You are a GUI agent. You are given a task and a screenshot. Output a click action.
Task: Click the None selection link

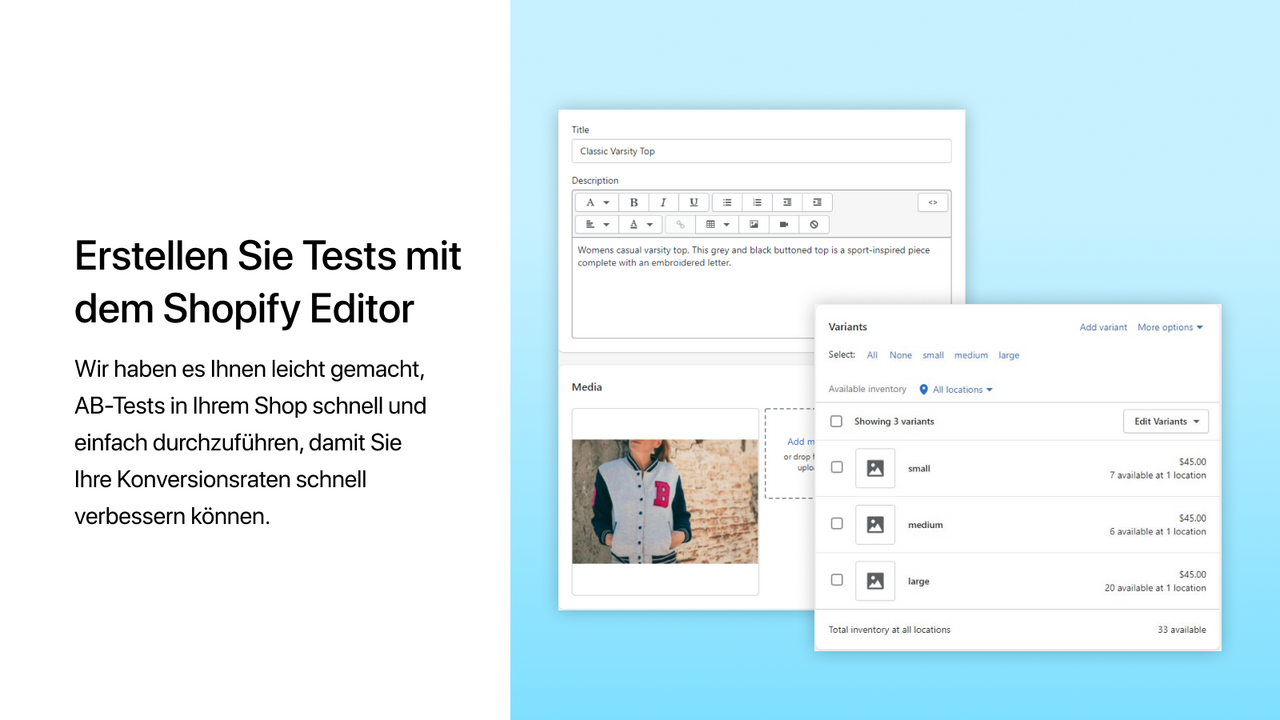[x=901, y=355]
